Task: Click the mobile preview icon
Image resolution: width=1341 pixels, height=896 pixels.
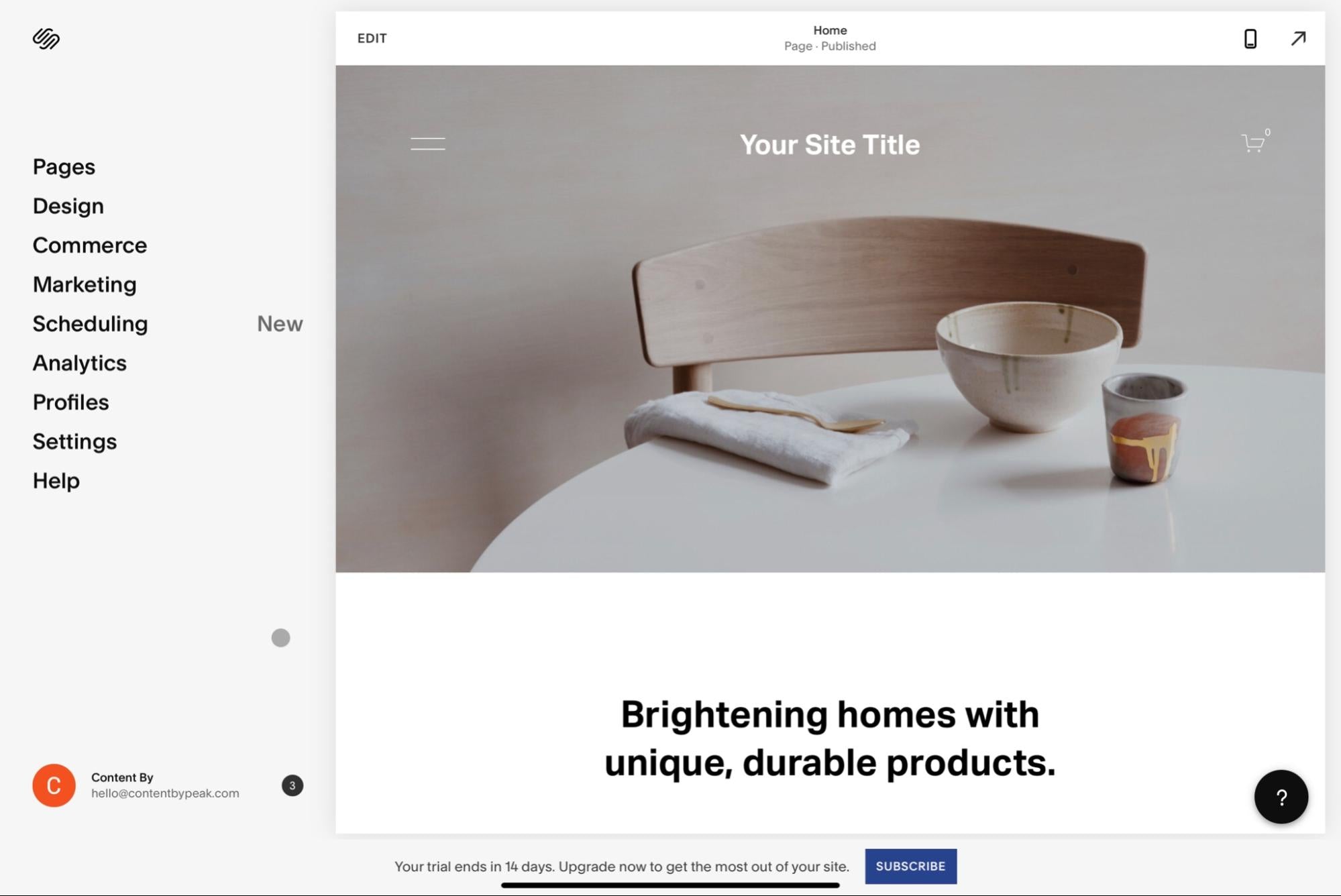Action: click(x=1250, y=37)
